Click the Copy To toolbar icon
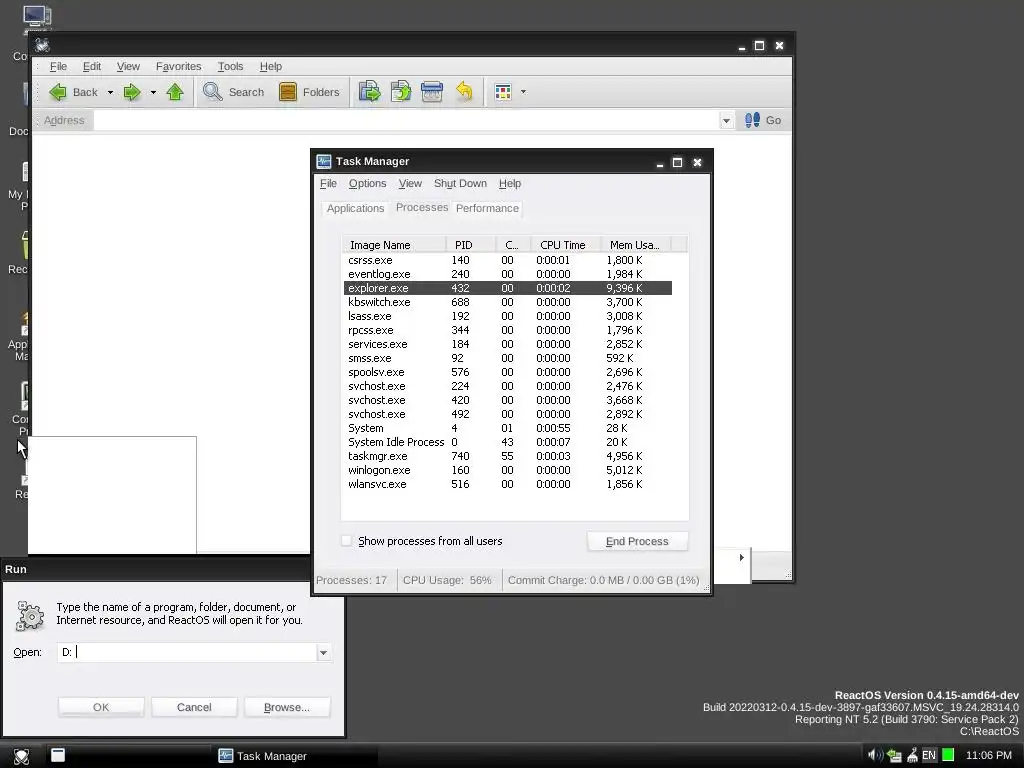 (401, 92)
